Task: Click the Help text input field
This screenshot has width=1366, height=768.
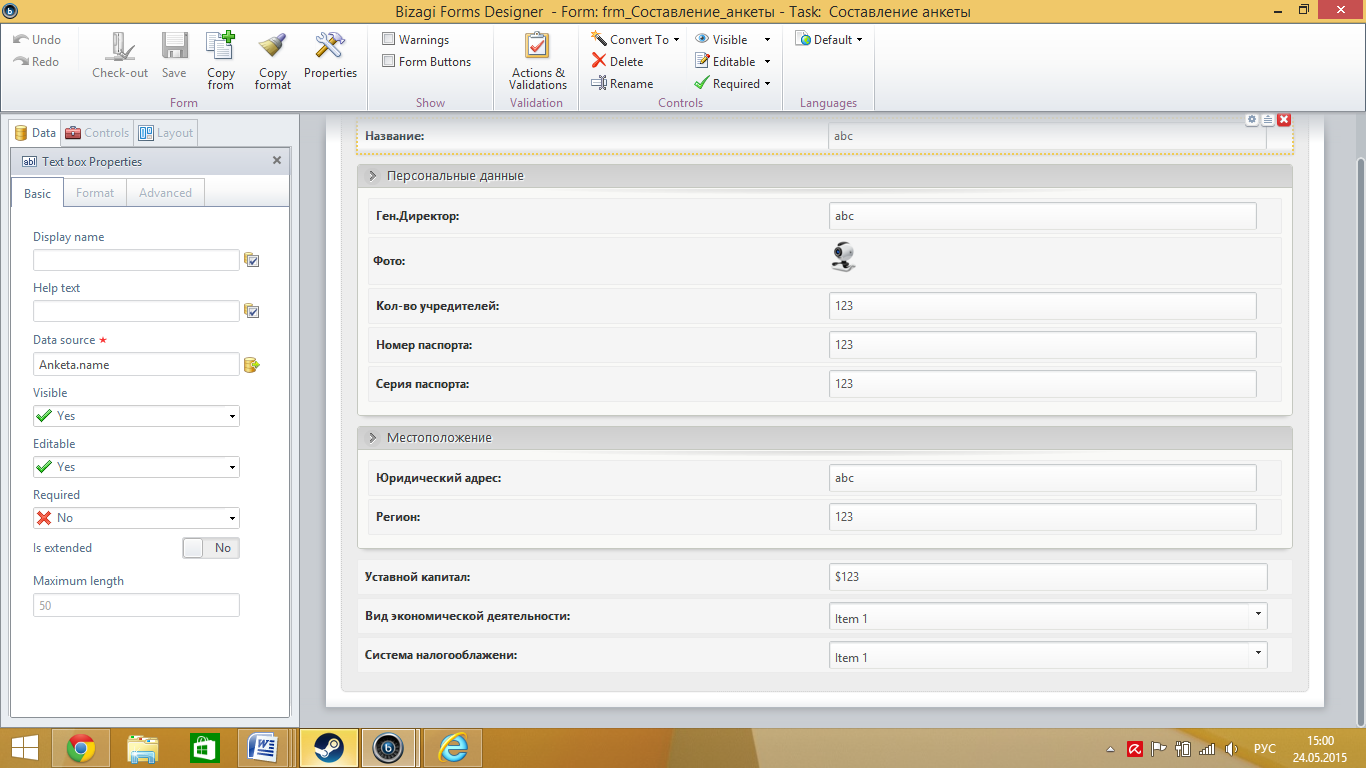Action: pos(136,311)
